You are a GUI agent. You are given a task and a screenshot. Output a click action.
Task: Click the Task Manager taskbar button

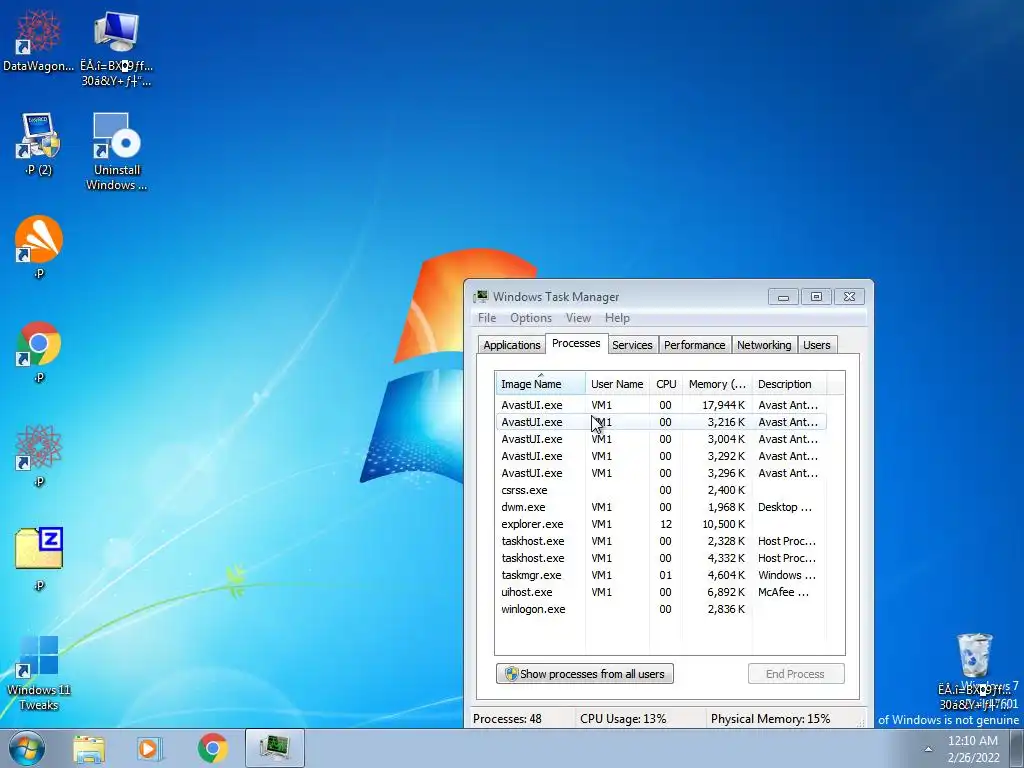275,748
